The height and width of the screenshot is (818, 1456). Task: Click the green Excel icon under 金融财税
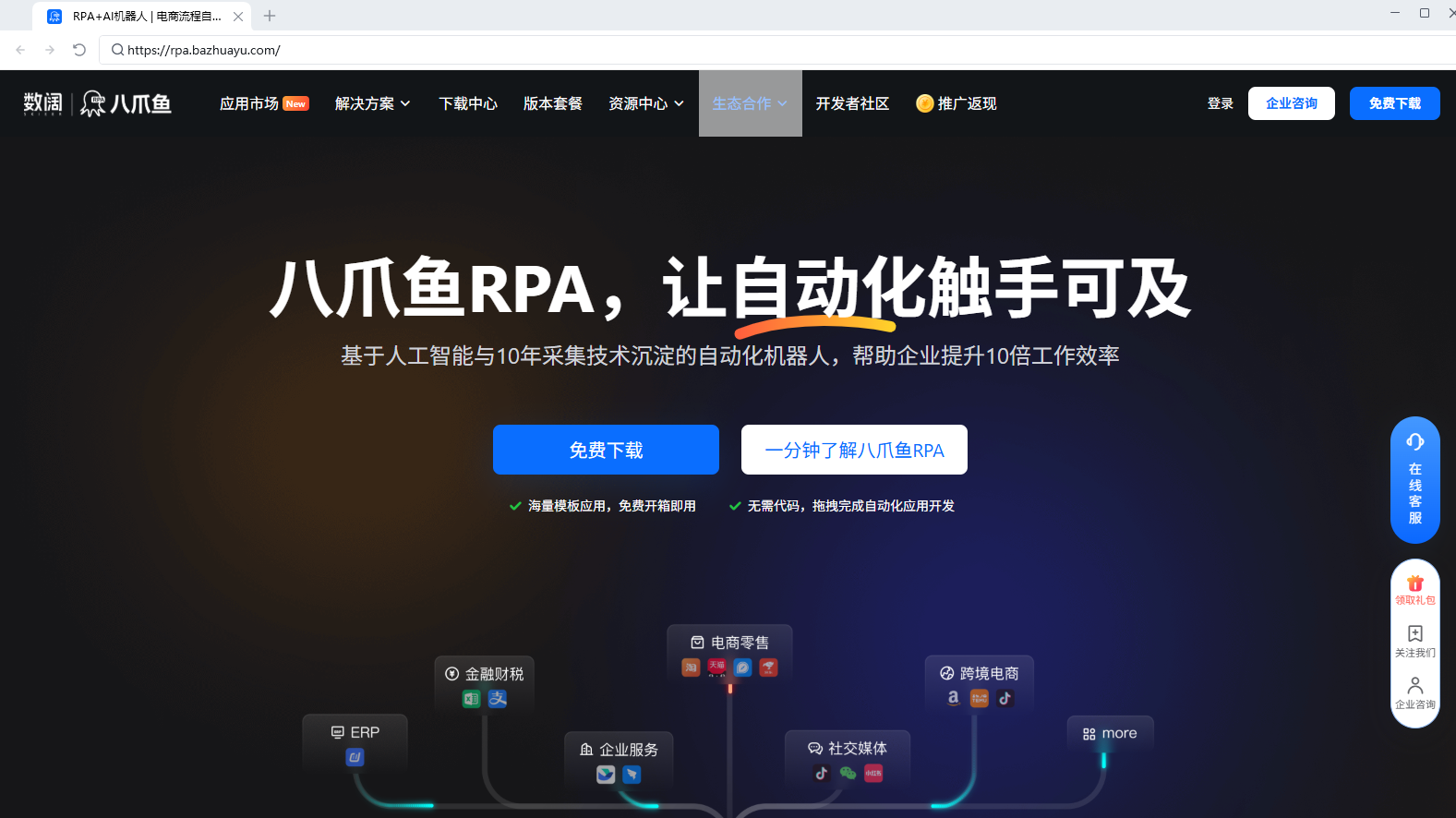pyautogui.click(x=472, y=699)
